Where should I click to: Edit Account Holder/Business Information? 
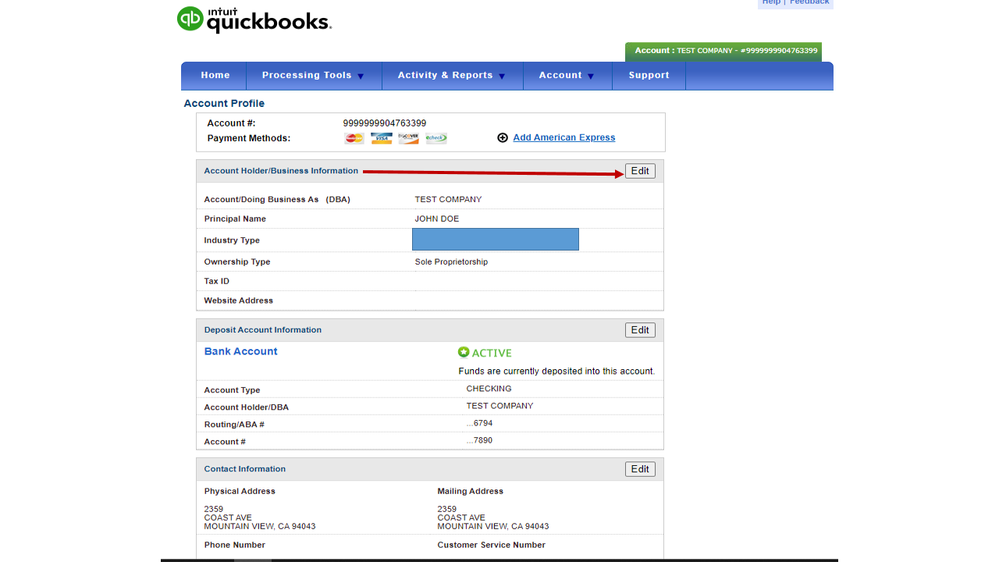pyautogui.click(x=640, y=171)
